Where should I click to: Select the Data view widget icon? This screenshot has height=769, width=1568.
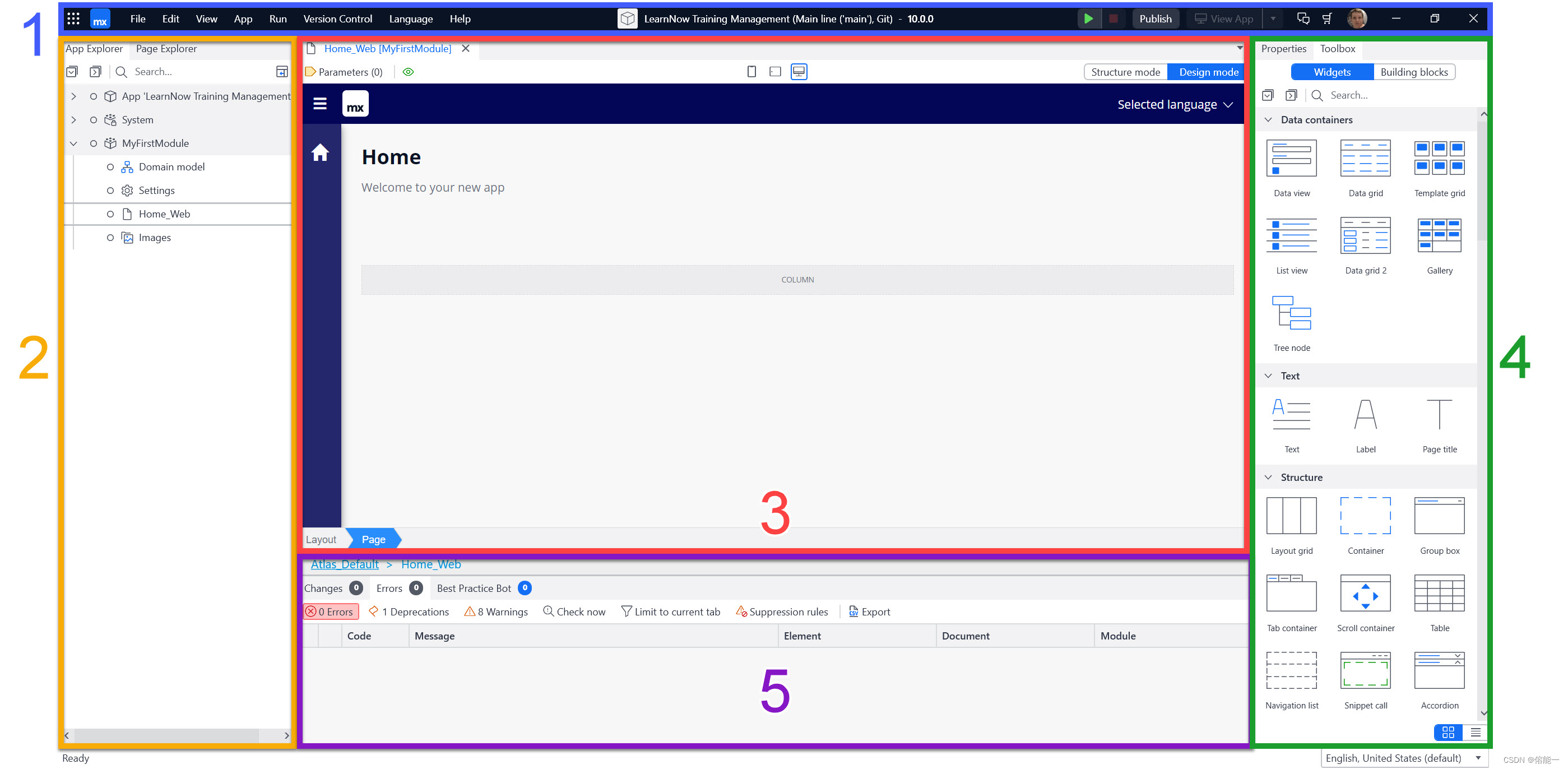pos(1291,158)
